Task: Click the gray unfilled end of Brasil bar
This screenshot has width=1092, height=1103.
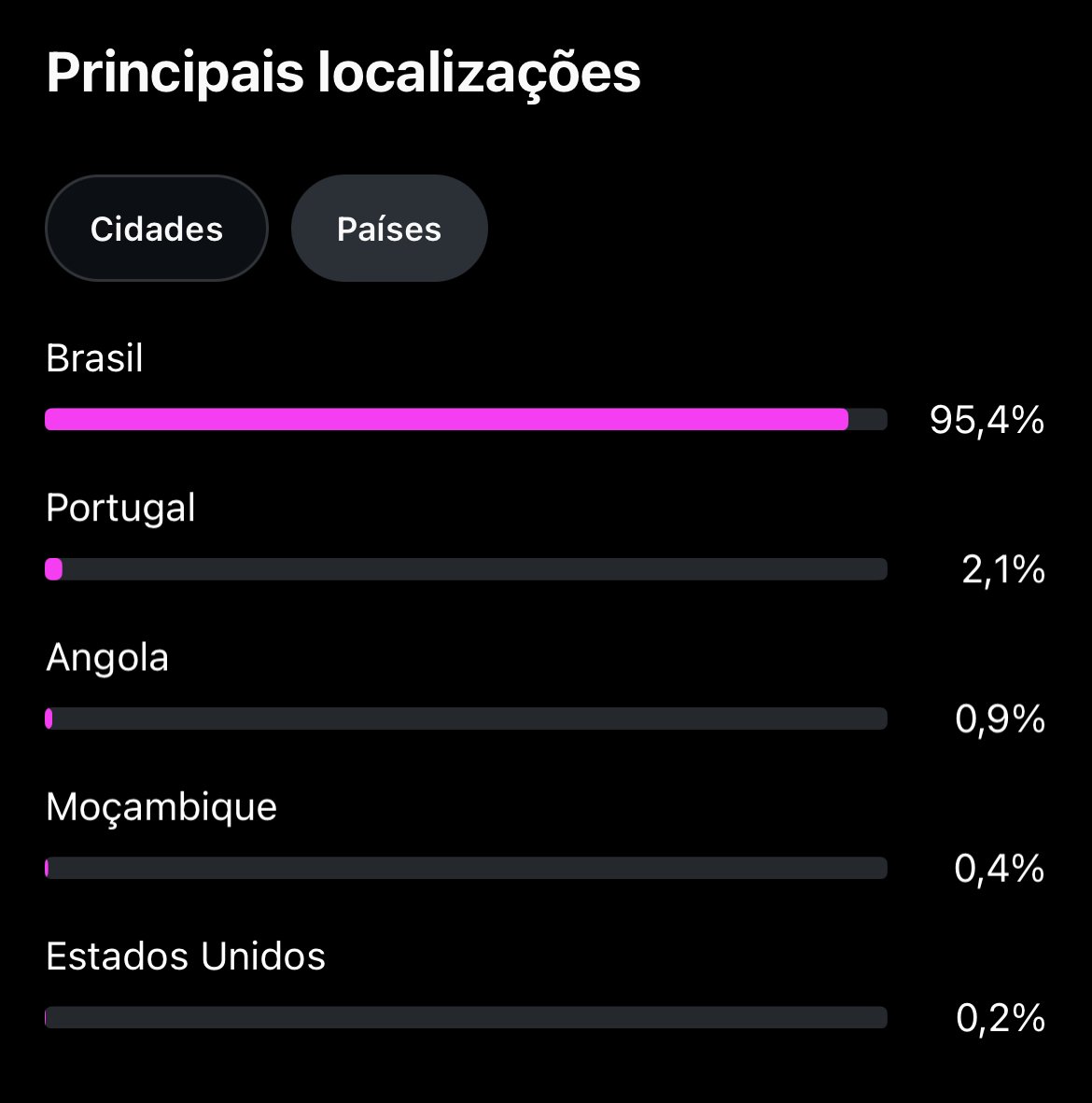Action: 868,420
